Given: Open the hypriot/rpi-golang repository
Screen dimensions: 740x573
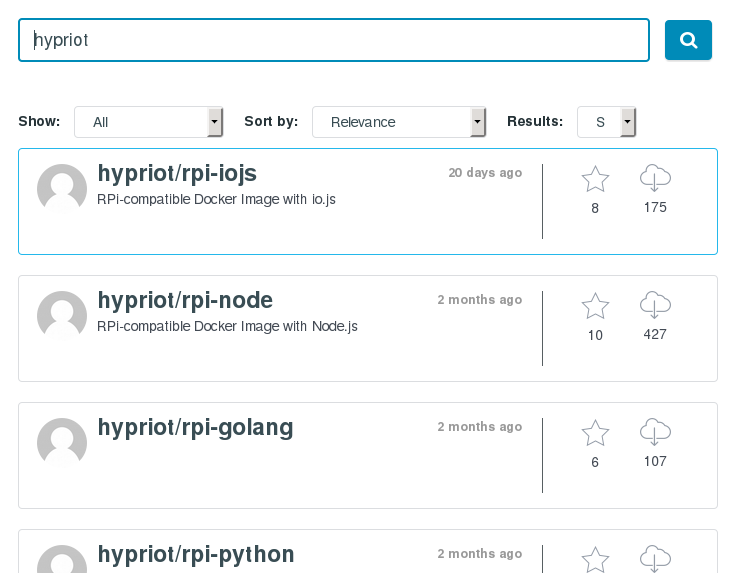Looking at the screenshot, I should click(195, 428).
